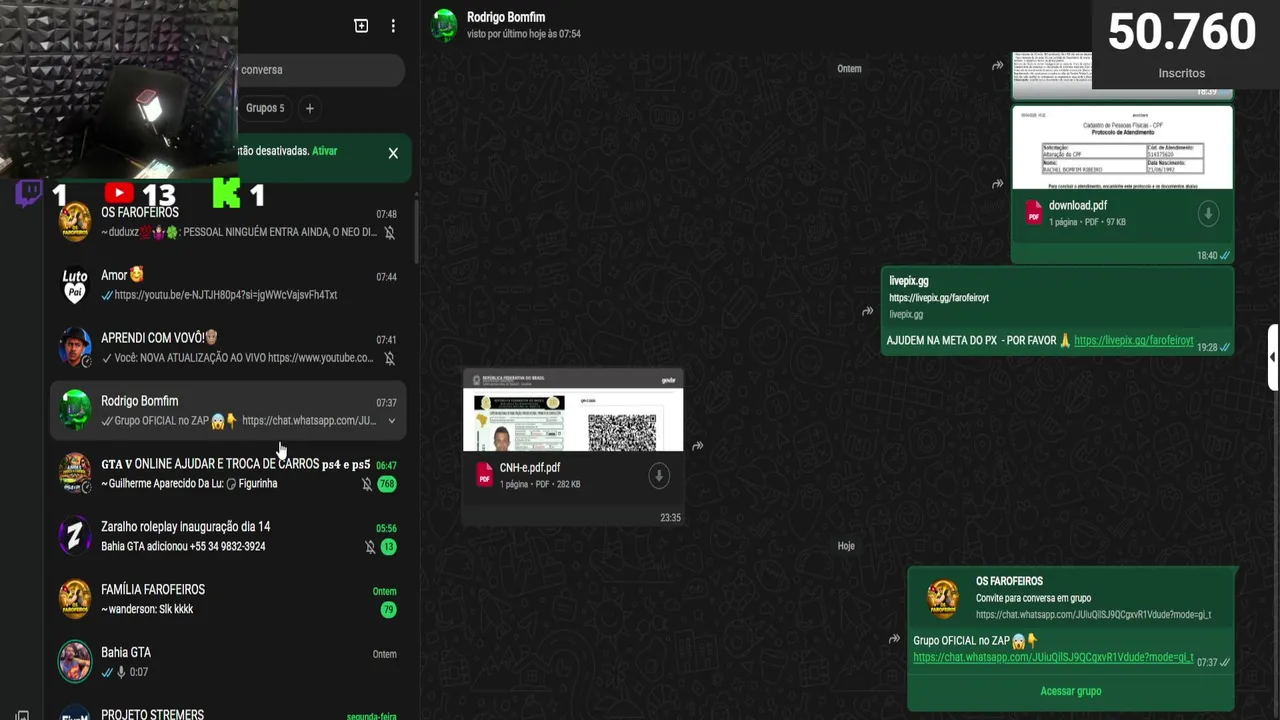Click the CNH-e.pdf file name

[530, 468]
